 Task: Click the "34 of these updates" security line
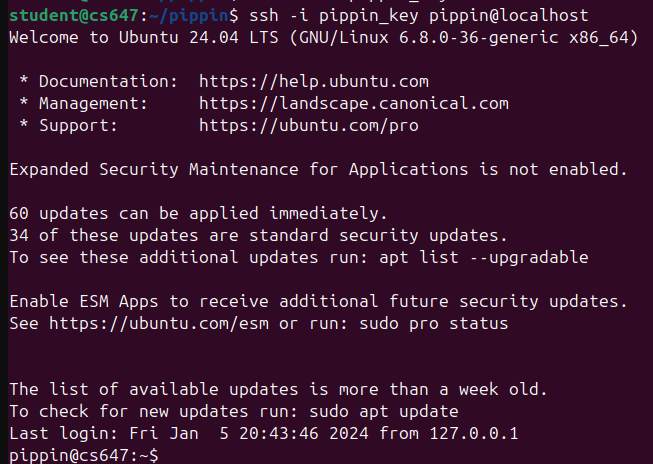258,235
